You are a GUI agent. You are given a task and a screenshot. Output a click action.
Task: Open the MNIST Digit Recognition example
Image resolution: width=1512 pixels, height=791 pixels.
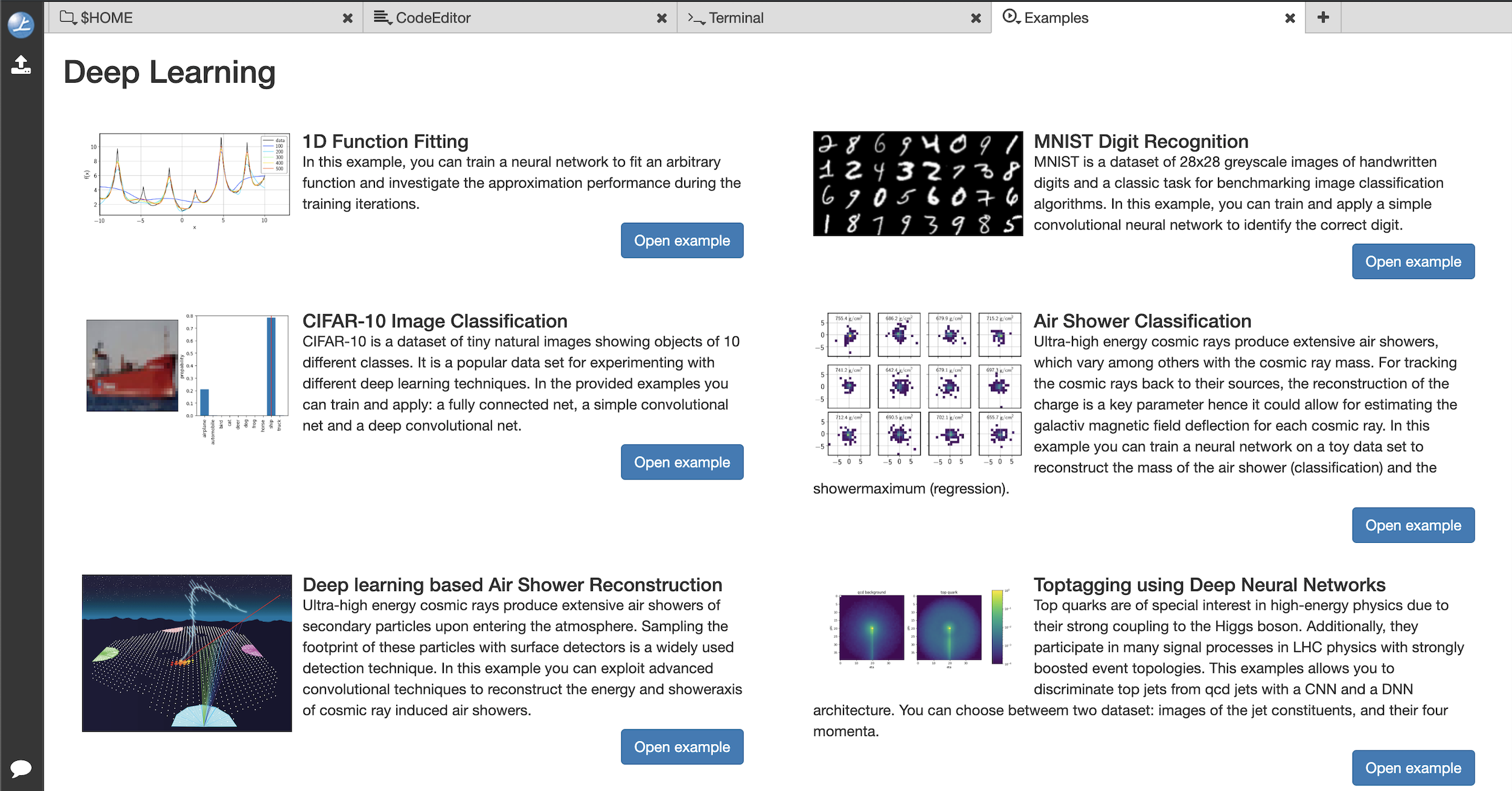point(1413,261)
